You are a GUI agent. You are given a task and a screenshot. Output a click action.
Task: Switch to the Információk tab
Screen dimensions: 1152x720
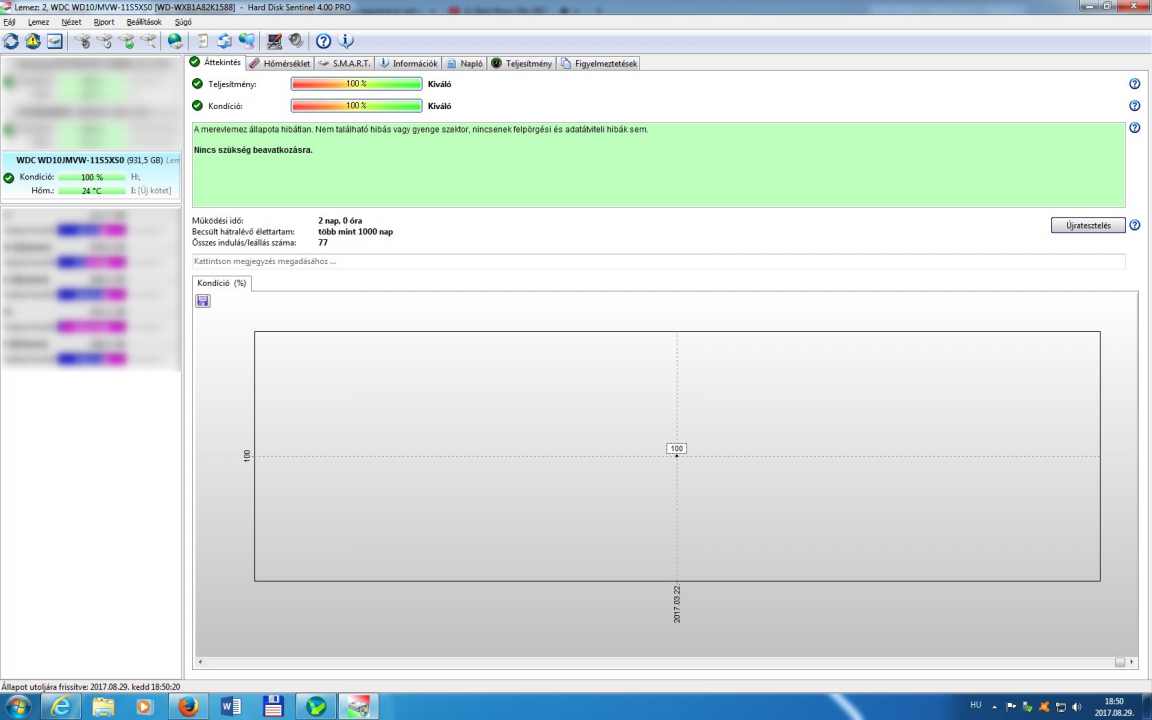pyautogui.click(x=408, y=63)
